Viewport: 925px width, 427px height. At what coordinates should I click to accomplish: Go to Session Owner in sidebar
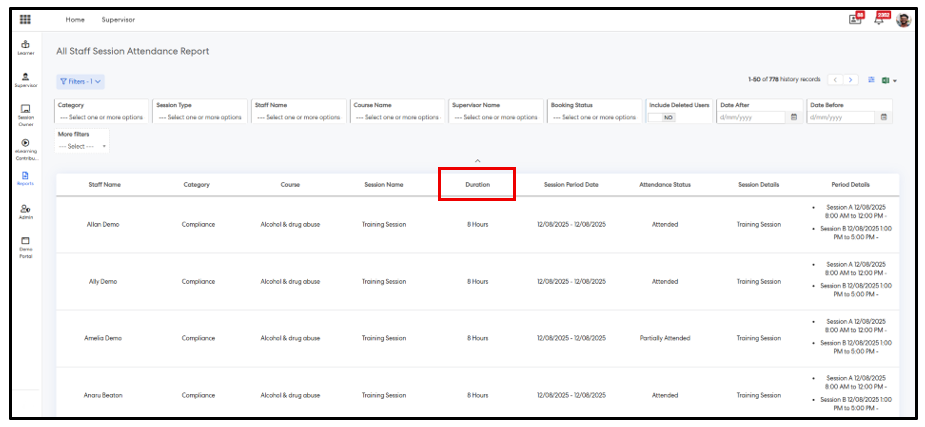coord(25,113)
